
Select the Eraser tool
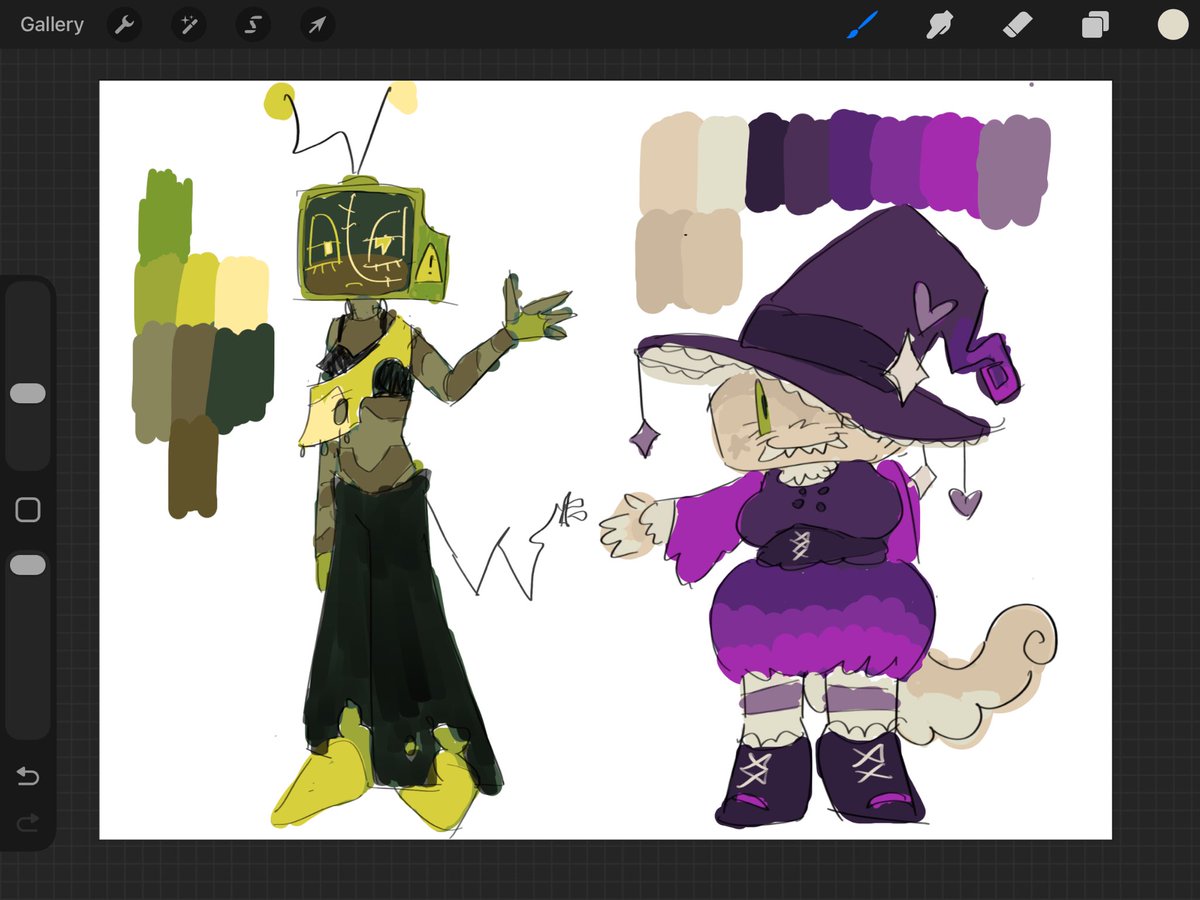click(x=1016, y=25)
